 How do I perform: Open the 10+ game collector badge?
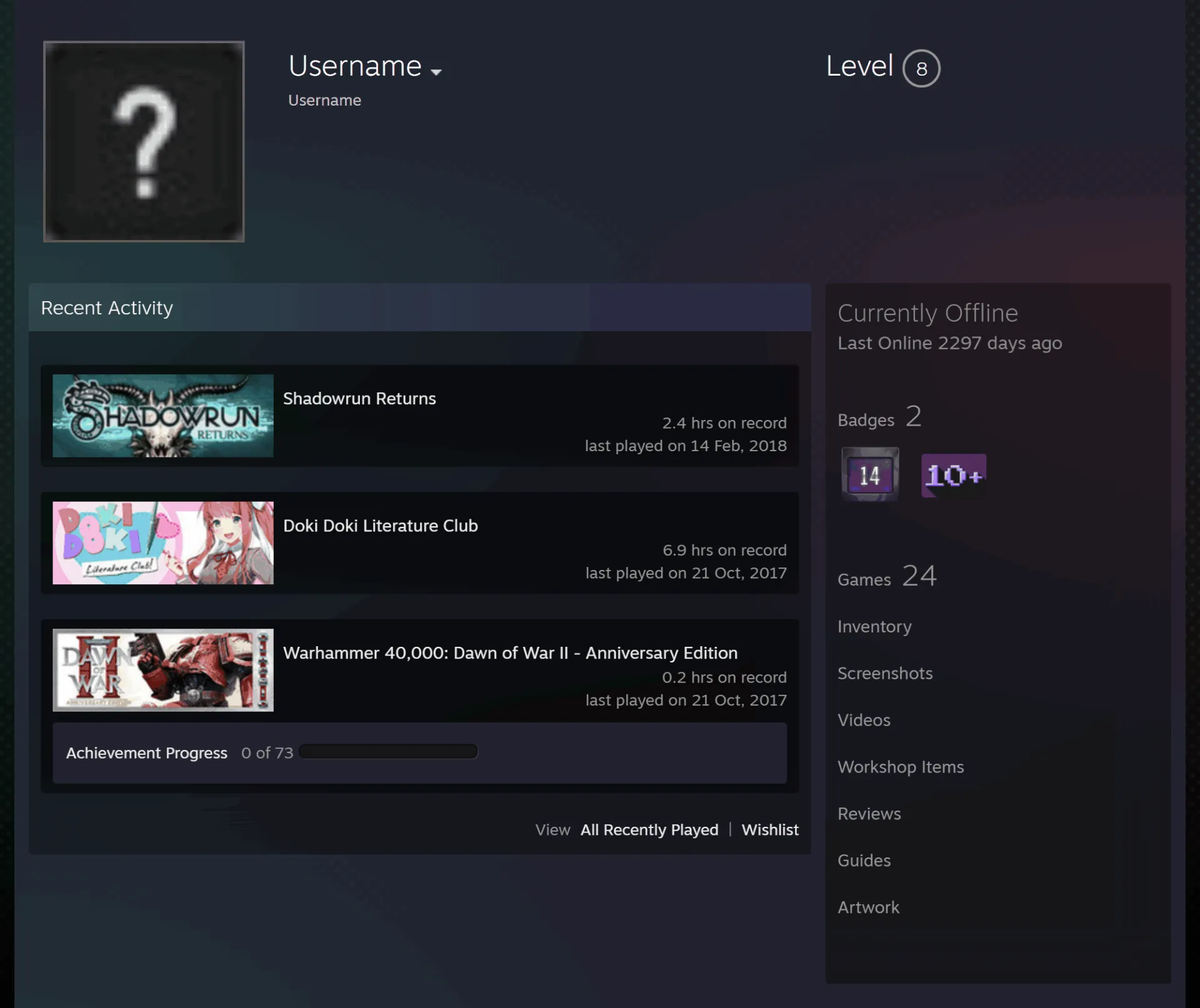[x=954, y=476]
